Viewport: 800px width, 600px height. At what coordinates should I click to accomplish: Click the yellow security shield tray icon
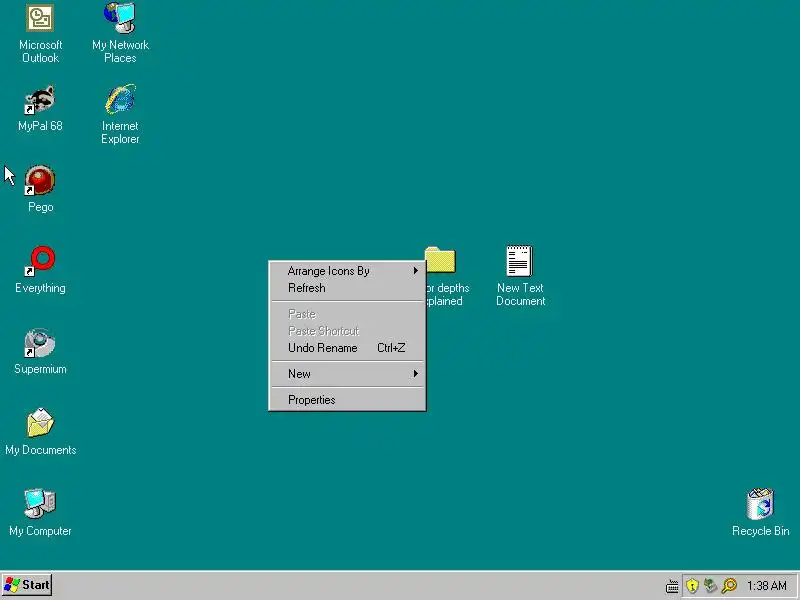[x=692, y=586]
